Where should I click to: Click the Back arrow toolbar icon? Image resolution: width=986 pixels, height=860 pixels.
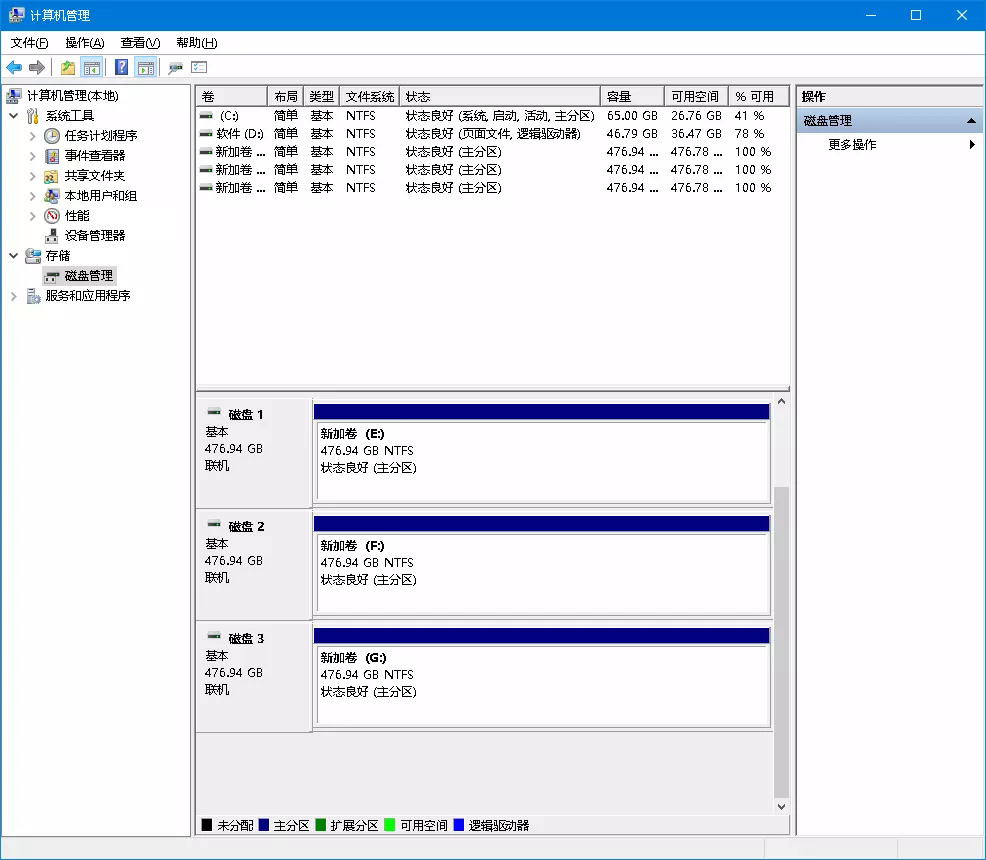point(14,67)
